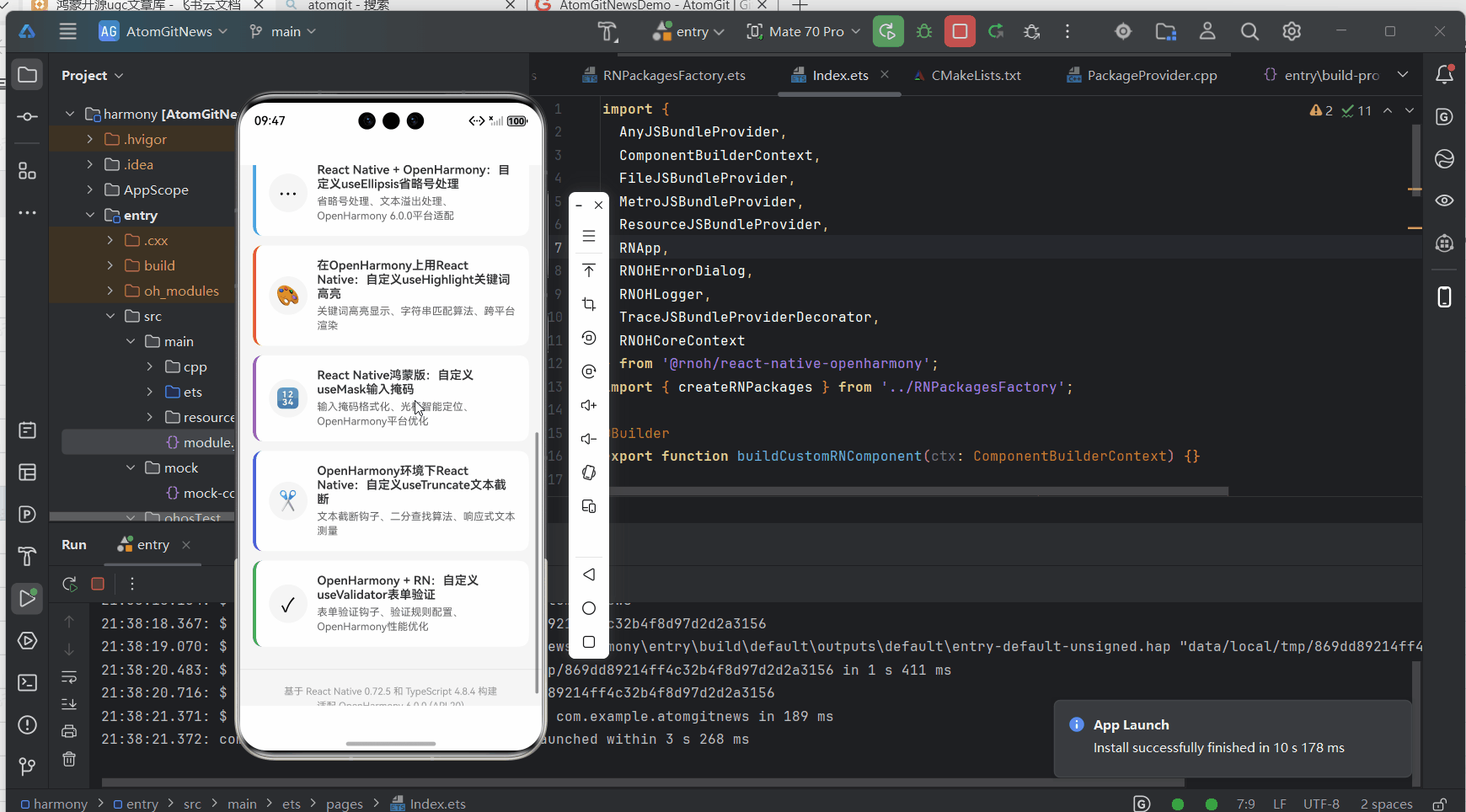Open useValidator表单验证 article card
The image size is (1466, 812).
coord(391,603)
